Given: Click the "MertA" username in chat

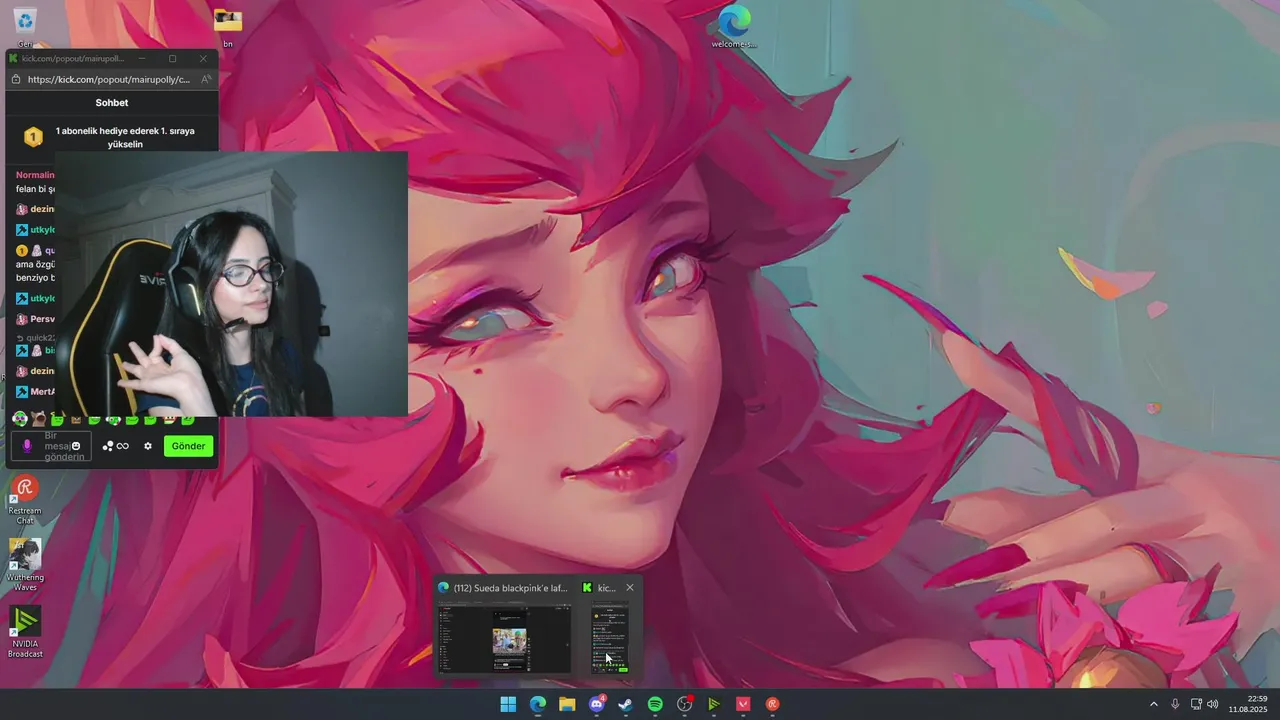Looking at the screenshot, I should pos(42,392).
